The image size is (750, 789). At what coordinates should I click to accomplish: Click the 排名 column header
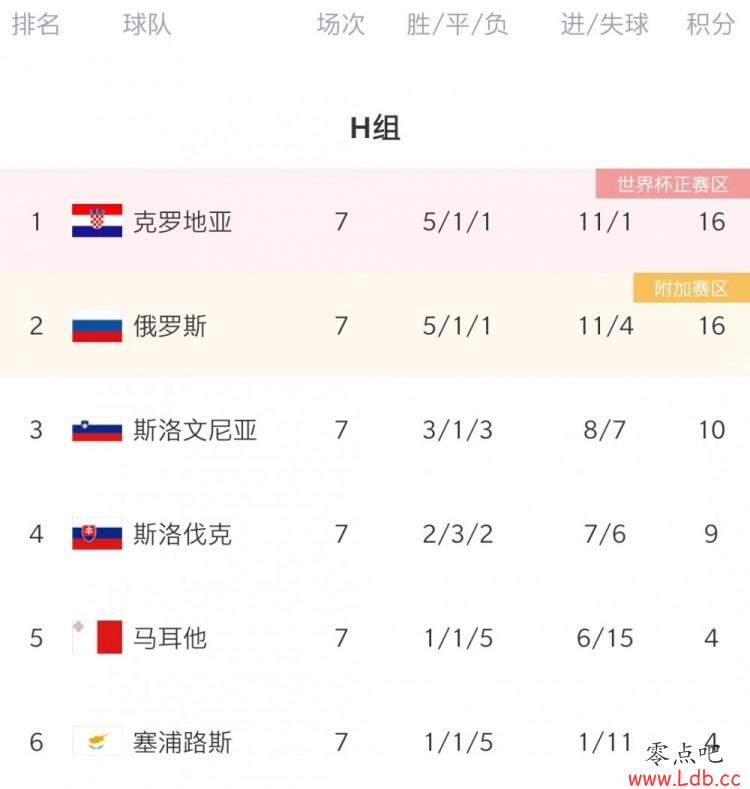pyautogui.click(x=36, y=24)
